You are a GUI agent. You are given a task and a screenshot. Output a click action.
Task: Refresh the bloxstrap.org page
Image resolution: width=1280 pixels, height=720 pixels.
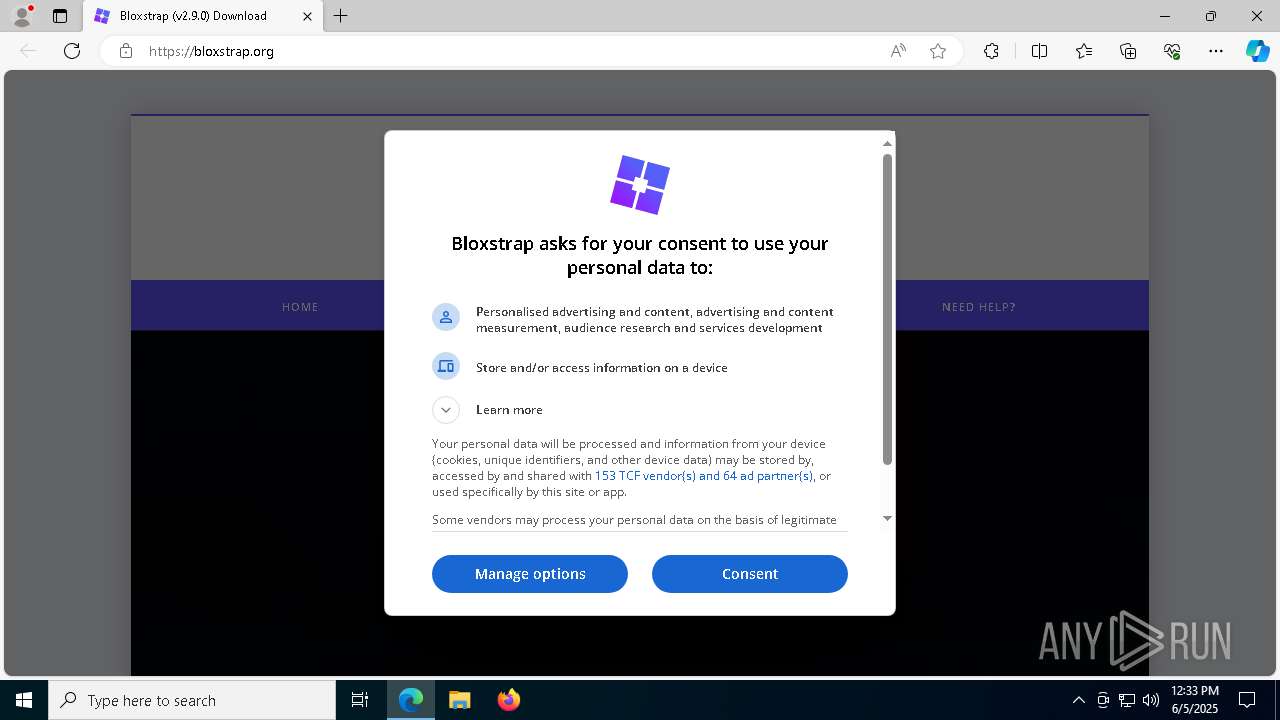tap(72, 51)
